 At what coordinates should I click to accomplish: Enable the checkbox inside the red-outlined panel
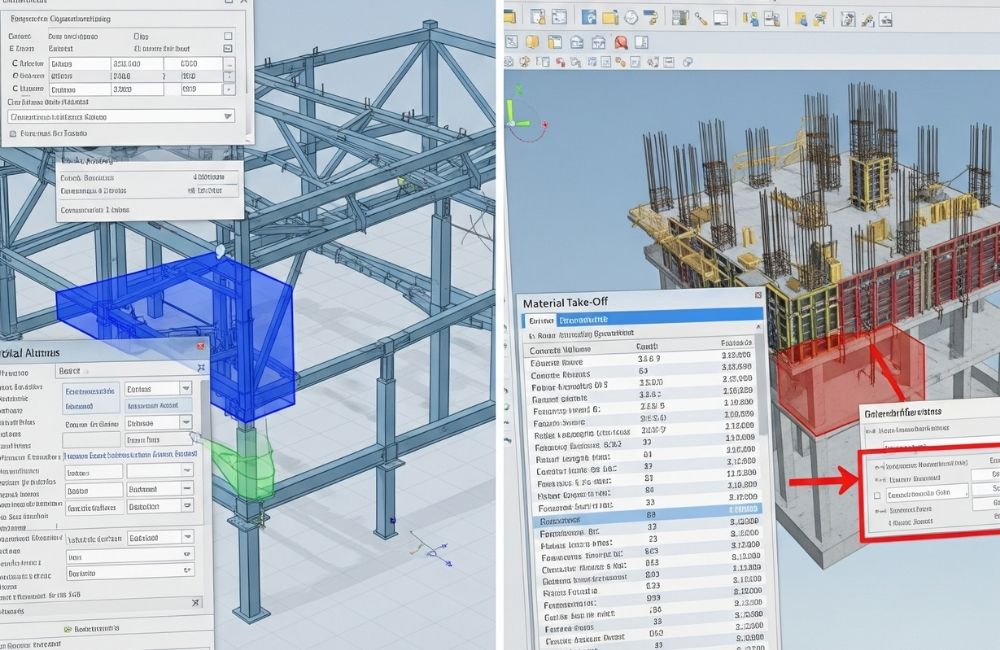(877, 495)
